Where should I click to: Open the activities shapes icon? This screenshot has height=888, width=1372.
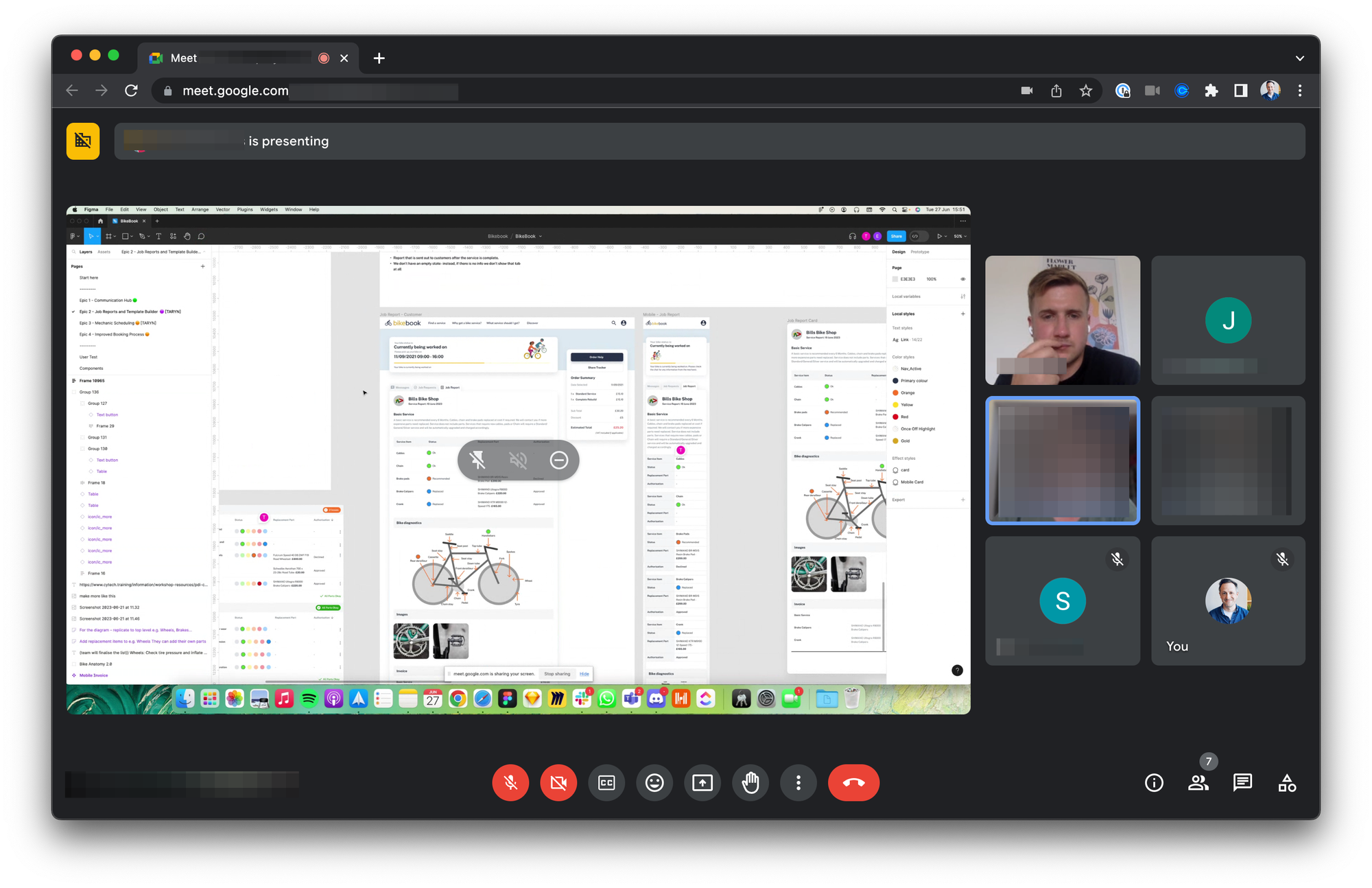(1287, 782)
